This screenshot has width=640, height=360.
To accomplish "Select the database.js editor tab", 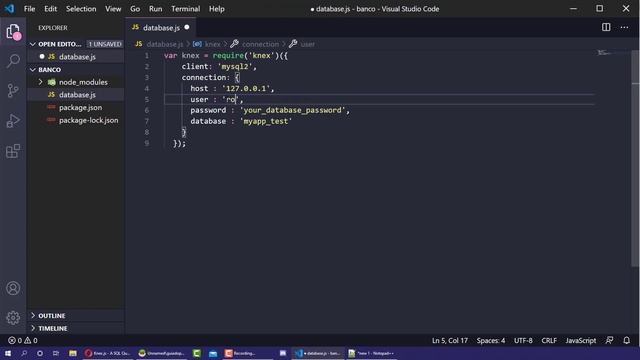I will 161,27.
